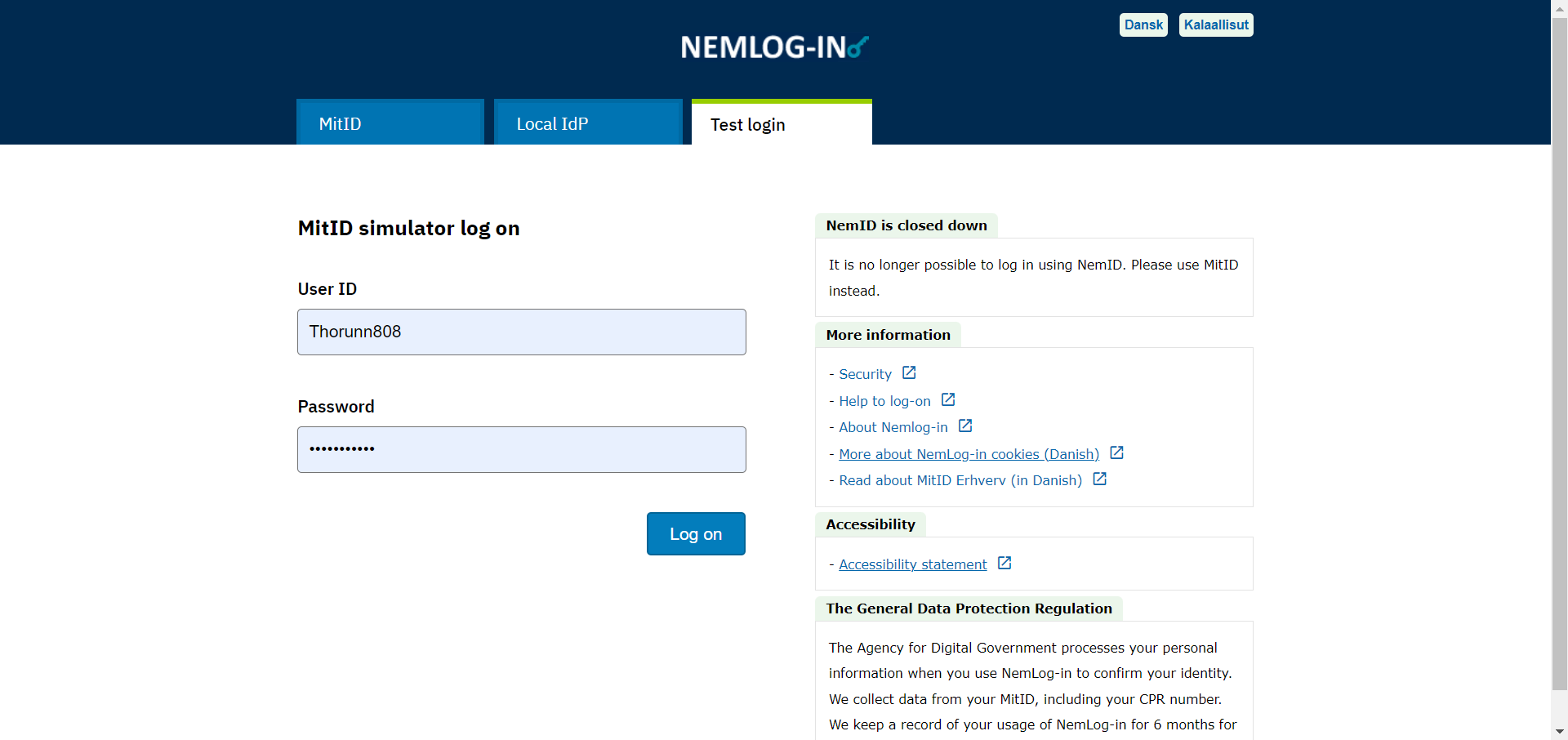Viewport: 1568px width, 740px height.
Task: Click the external link icon beside Help to log-on
Action: point(948,400)
